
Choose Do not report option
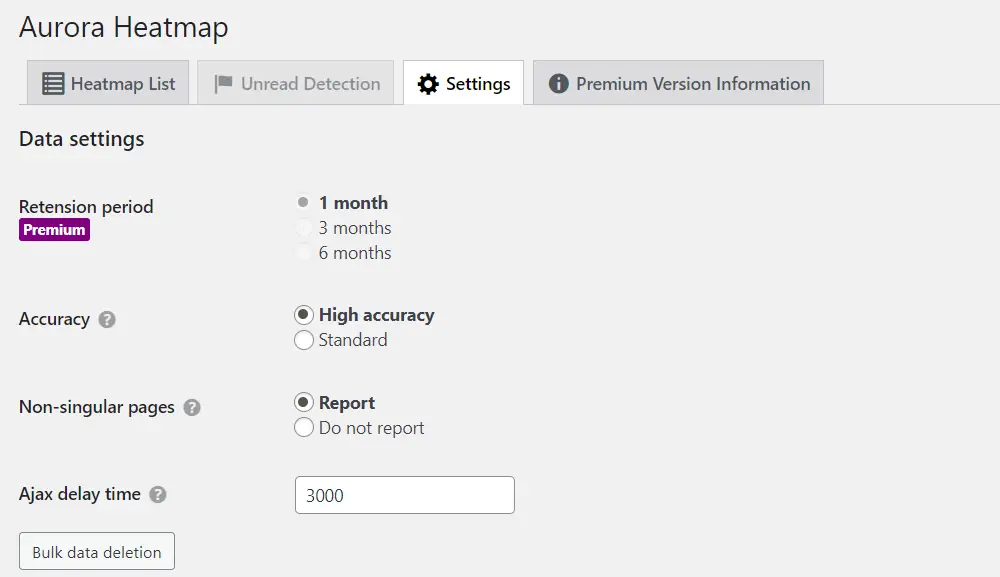[304, 428]
